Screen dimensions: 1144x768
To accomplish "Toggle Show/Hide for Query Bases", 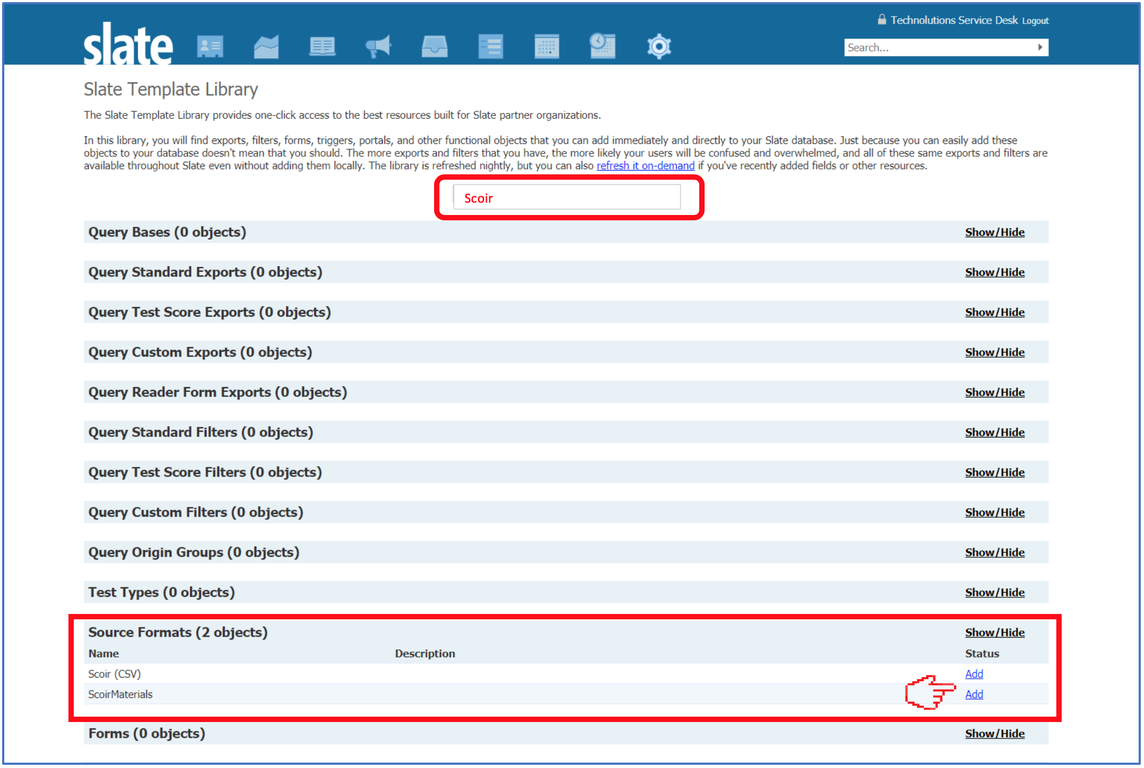I will coord(994,232).
